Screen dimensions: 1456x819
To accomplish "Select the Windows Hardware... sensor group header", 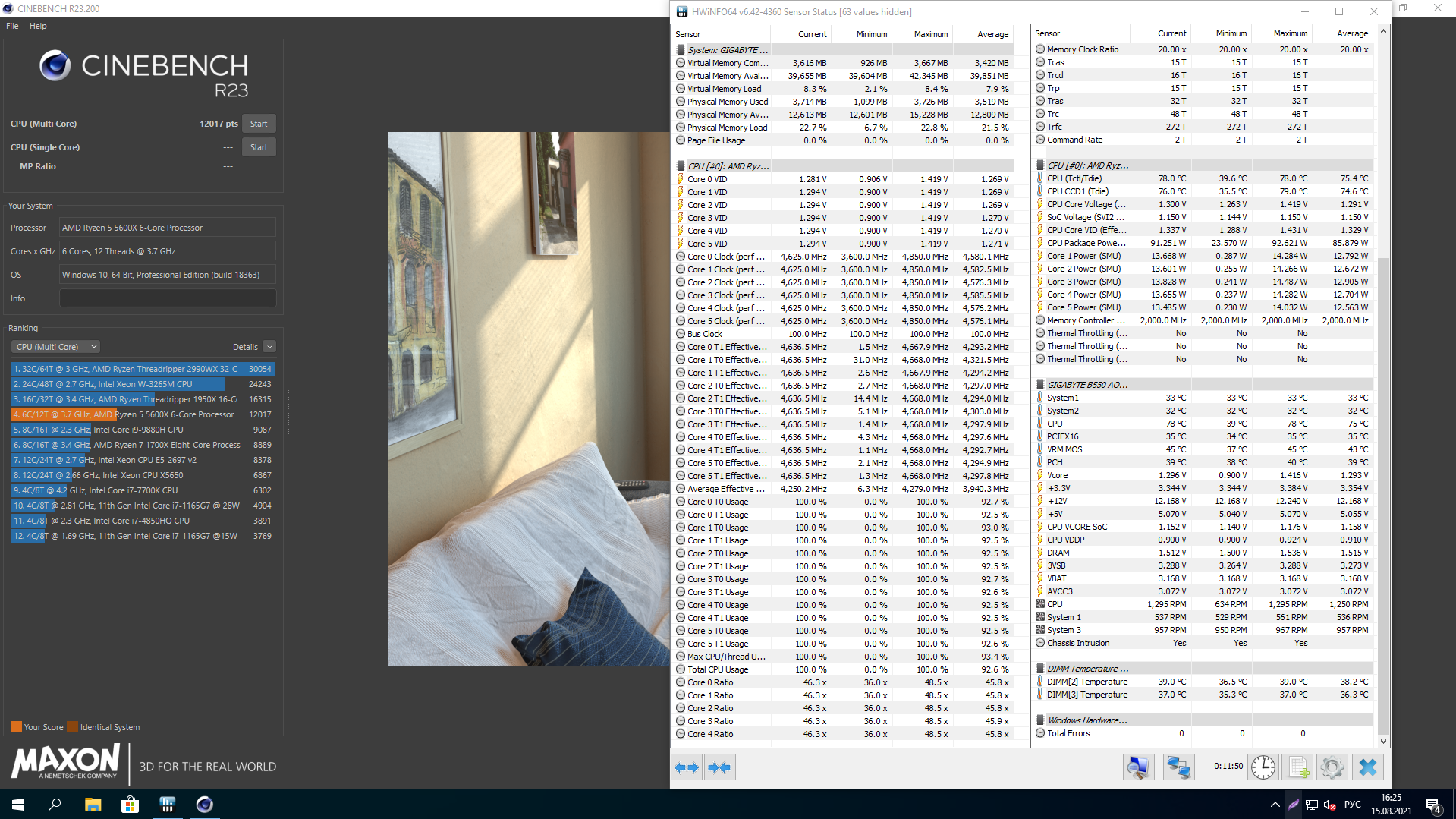I will point(1204,720).
